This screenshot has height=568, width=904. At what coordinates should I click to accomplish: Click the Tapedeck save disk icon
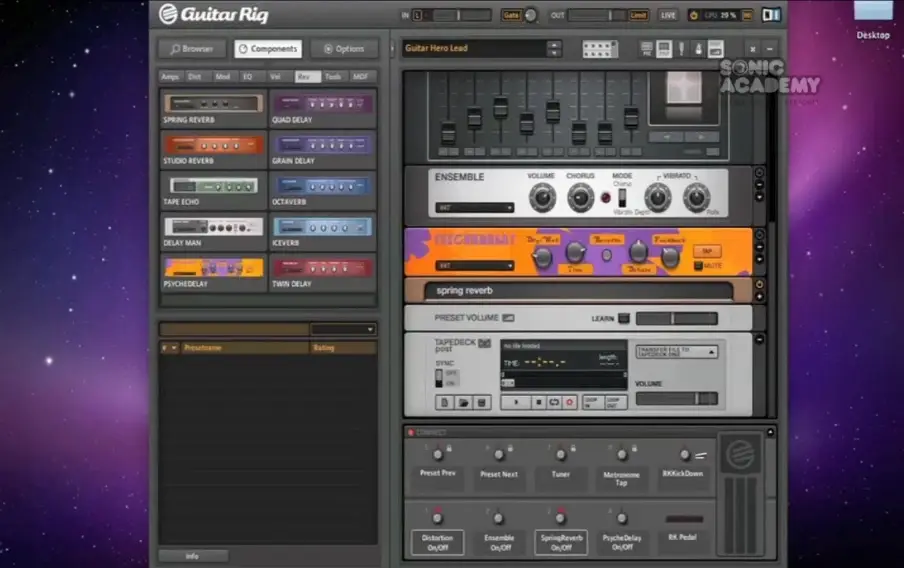(481, 403)
